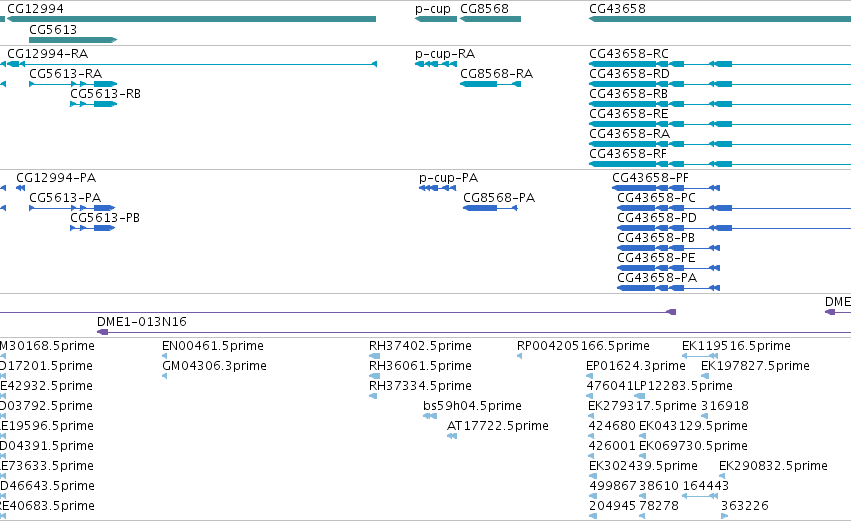The width and height of the screenshot is (851, 521).
Task: Click the p-cup-RA transcript label
Action: coord(444,54)
